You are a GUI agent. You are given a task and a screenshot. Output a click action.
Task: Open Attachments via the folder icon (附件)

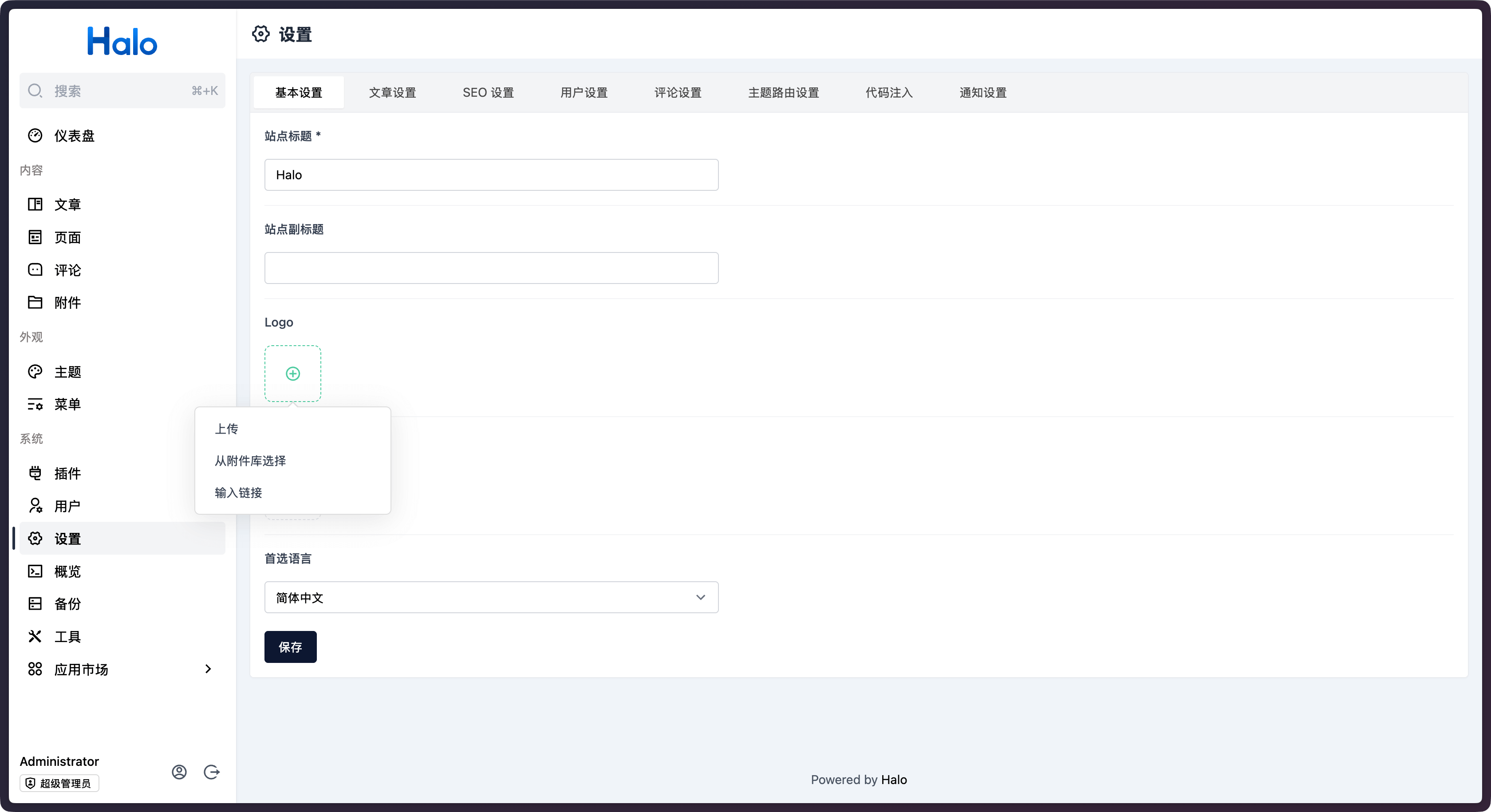click(x=35, y=302)
